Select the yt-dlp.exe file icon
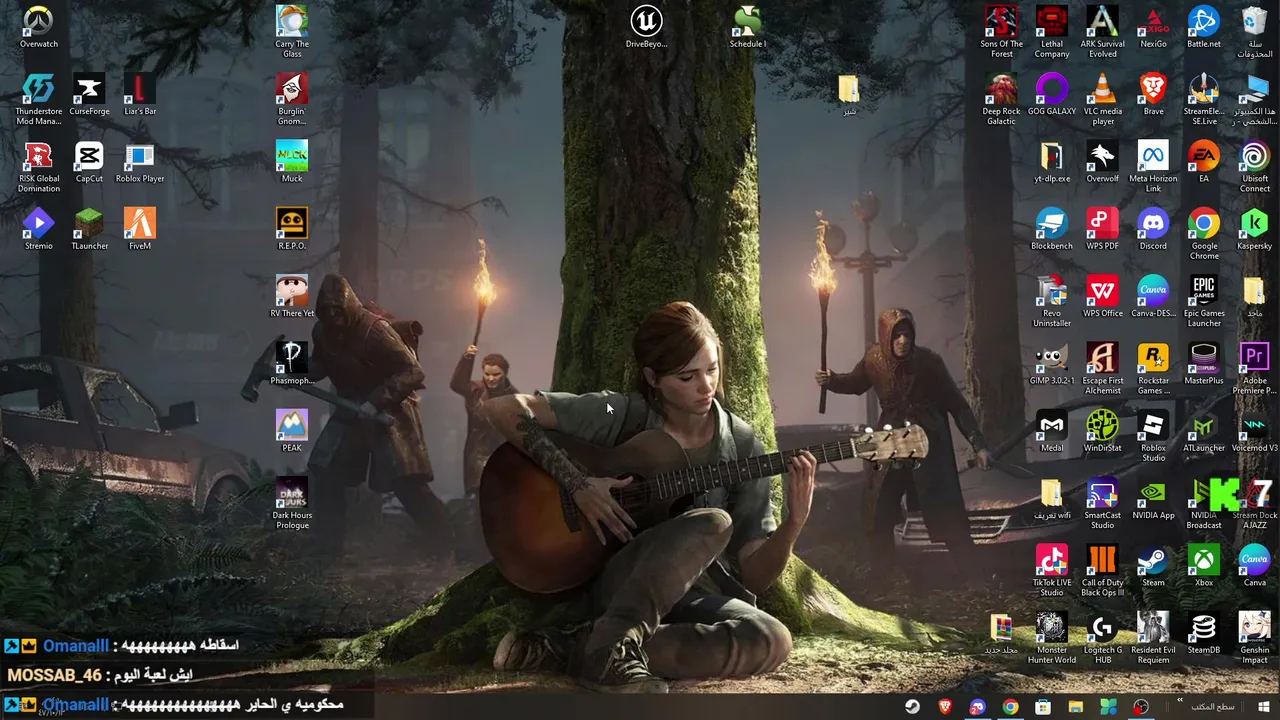This screenshot has width=1280, height=720. point(1052,161)
